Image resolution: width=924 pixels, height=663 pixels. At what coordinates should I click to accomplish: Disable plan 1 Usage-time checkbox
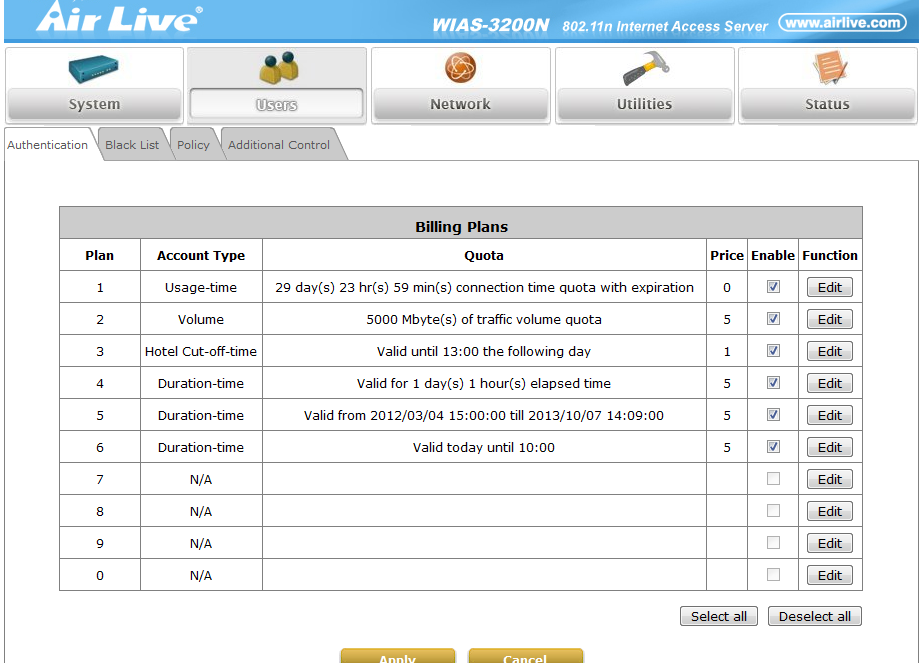(773, 287)
